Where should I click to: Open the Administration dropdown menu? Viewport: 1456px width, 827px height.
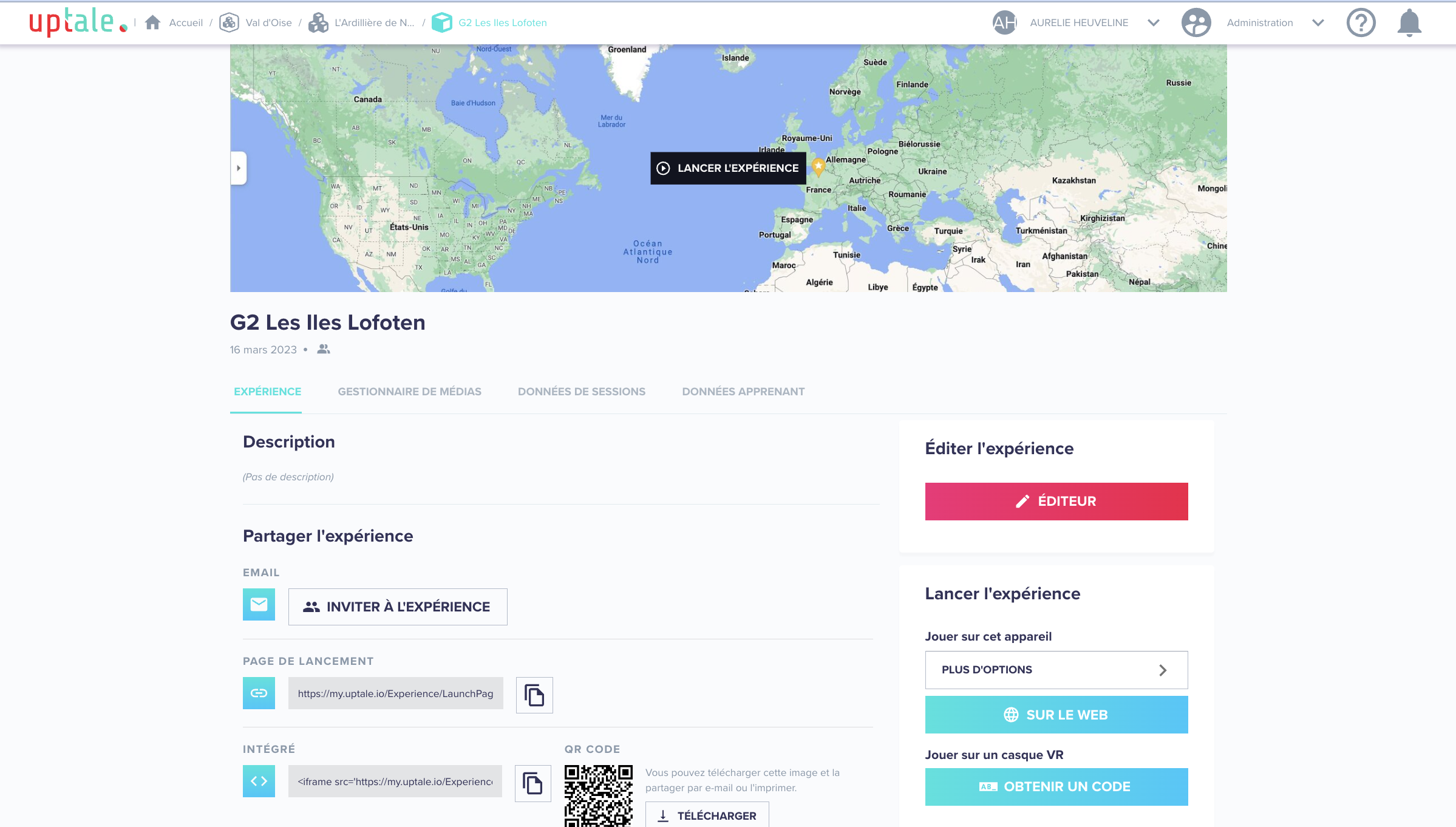(1317, 23)
